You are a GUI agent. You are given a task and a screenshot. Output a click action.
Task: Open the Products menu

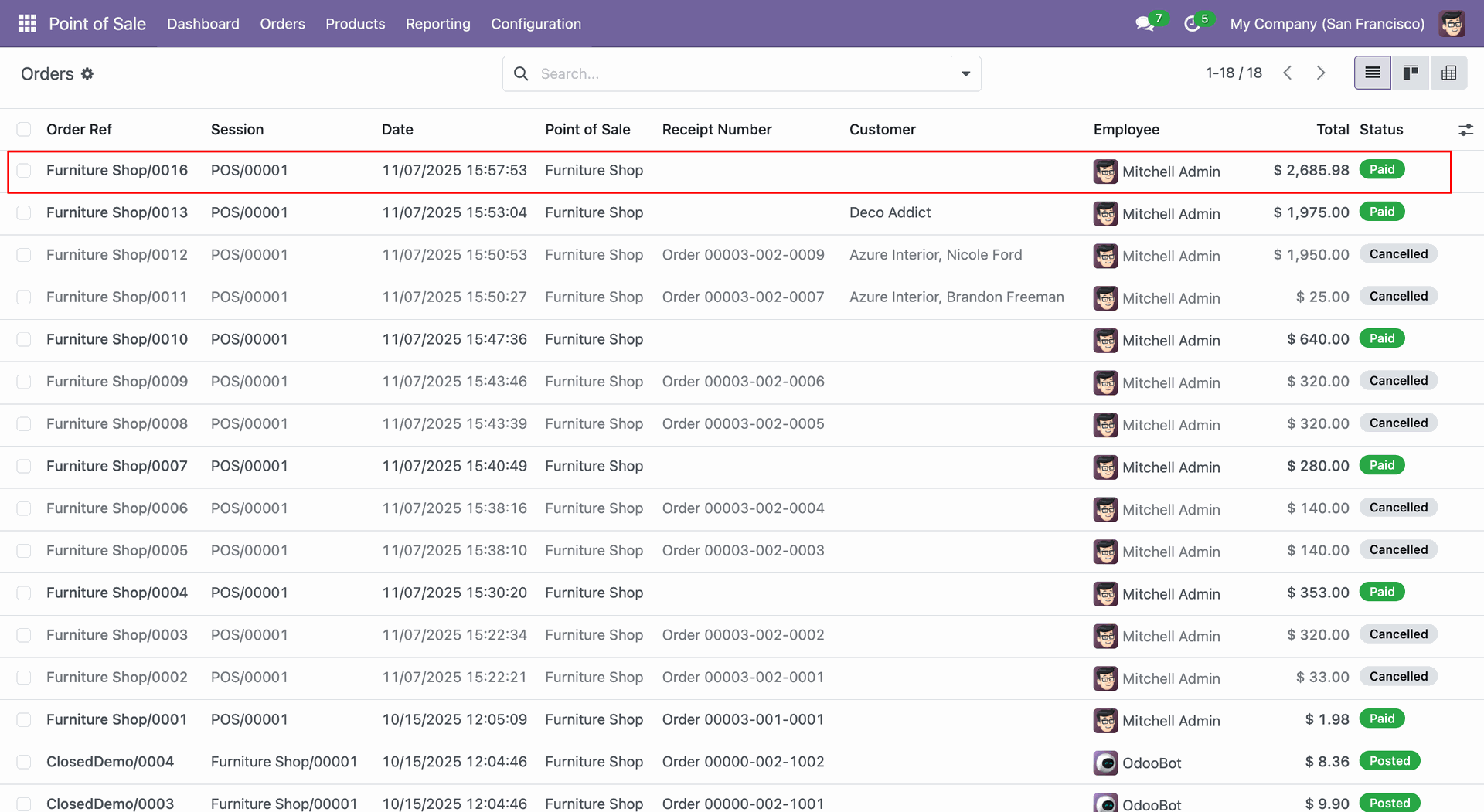coord(355,24)
